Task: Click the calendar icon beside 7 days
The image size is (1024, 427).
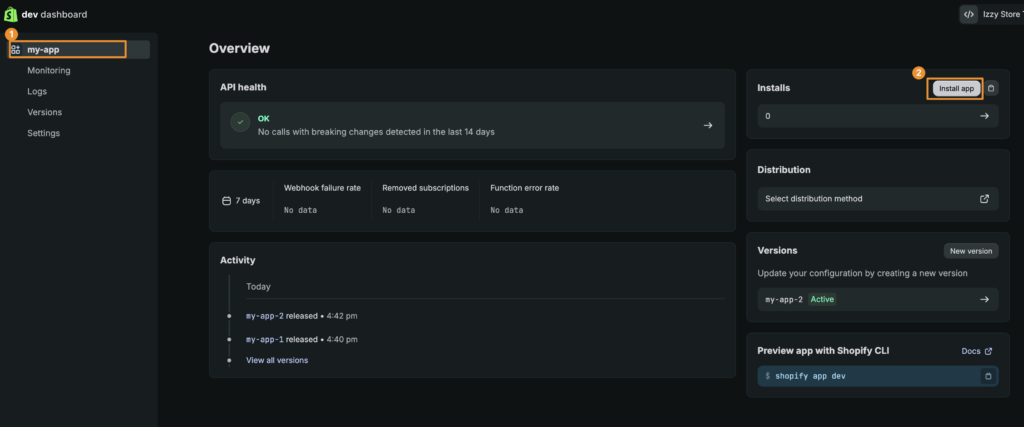Action: point(227,200)
